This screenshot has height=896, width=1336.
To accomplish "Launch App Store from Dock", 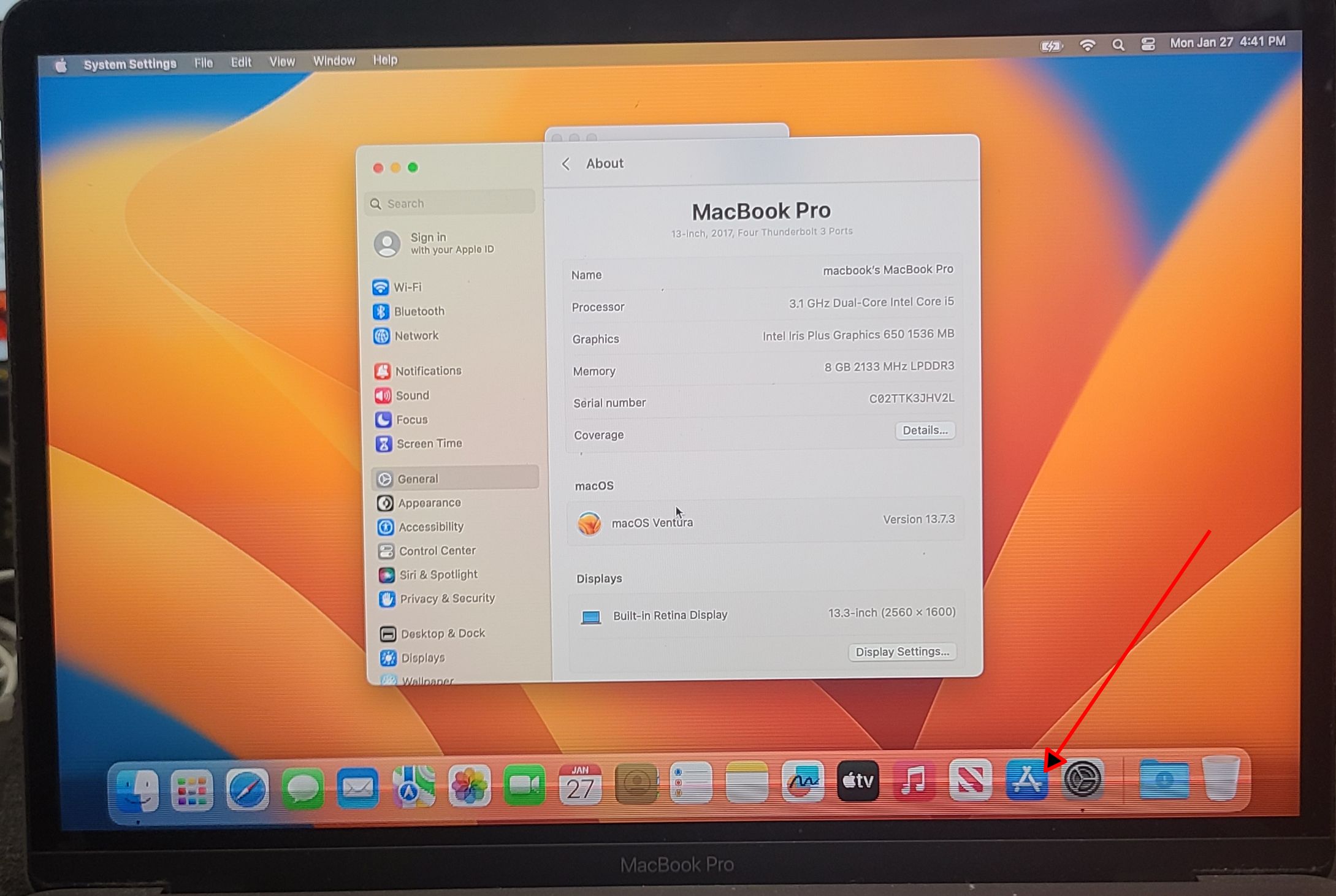I will (x=1026, y=781).
